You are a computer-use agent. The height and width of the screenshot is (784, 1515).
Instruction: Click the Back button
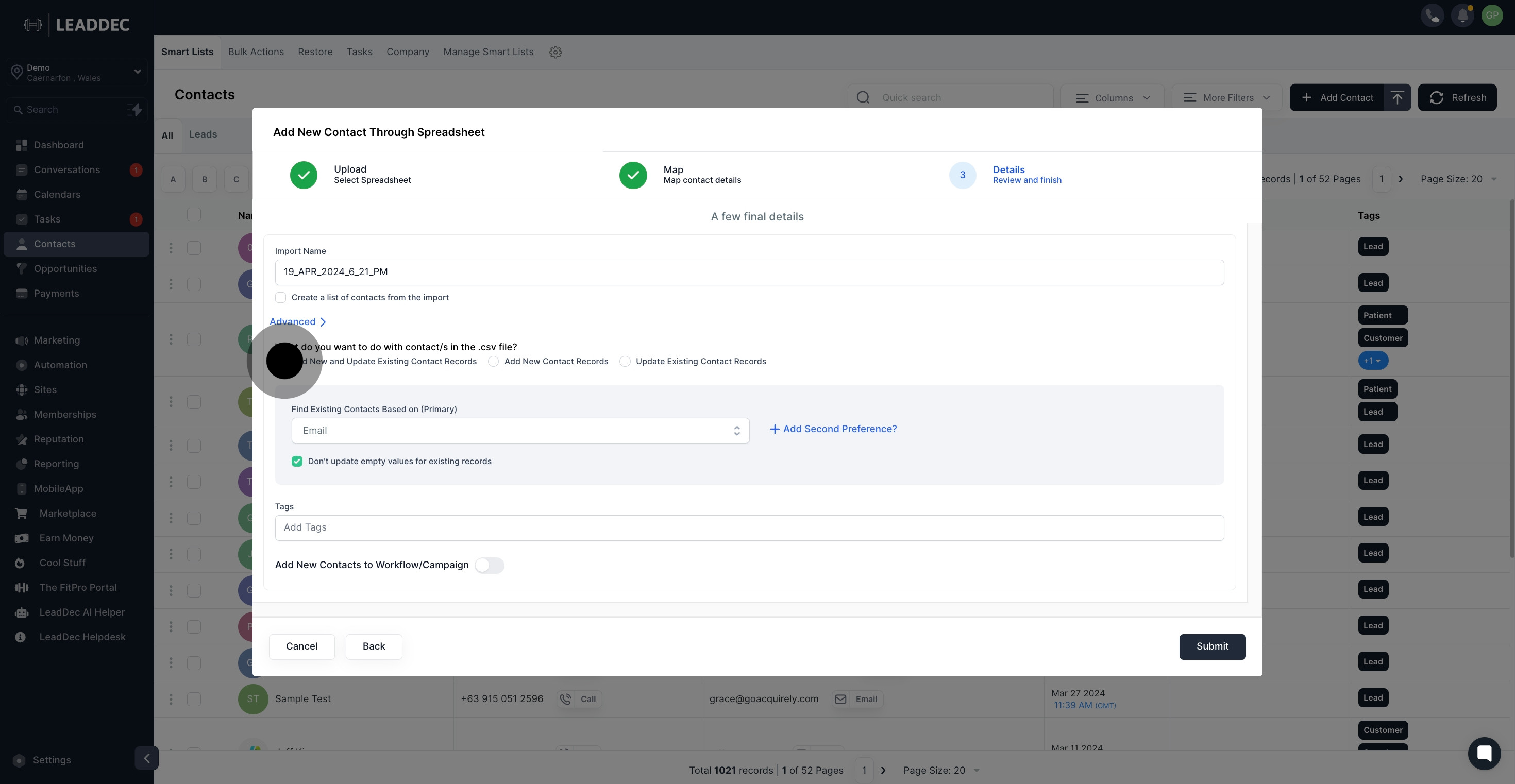point(374,646)
